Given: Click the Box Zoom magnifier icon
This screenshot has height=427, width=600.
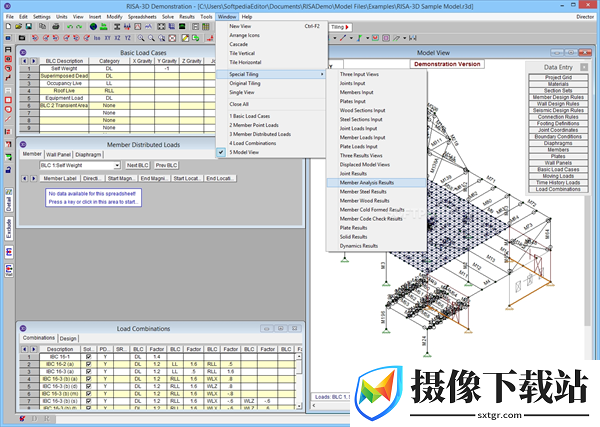Looking at the screenshot, I should pos(162,38).
